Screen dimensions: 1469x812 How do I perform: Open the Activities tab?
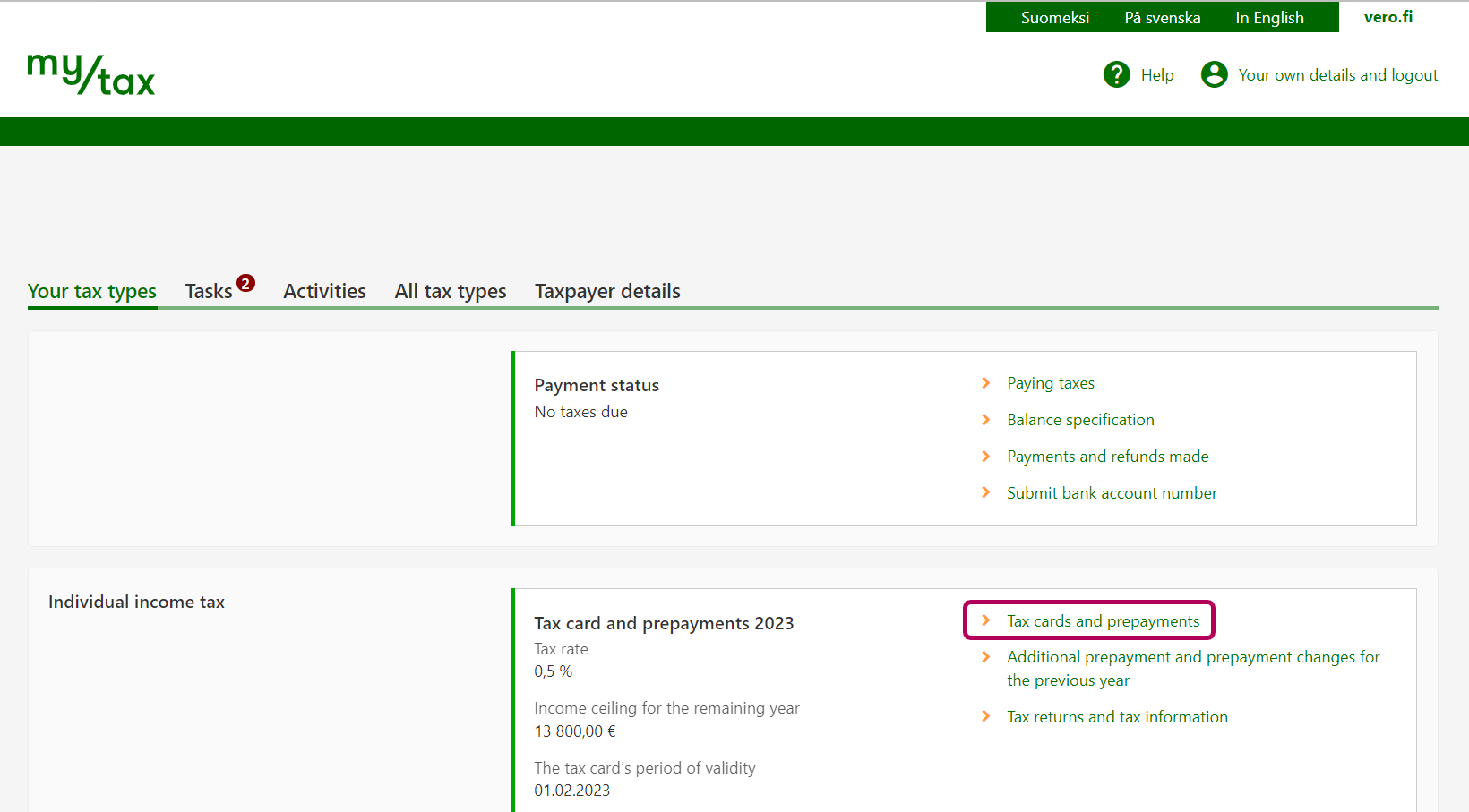324,292
